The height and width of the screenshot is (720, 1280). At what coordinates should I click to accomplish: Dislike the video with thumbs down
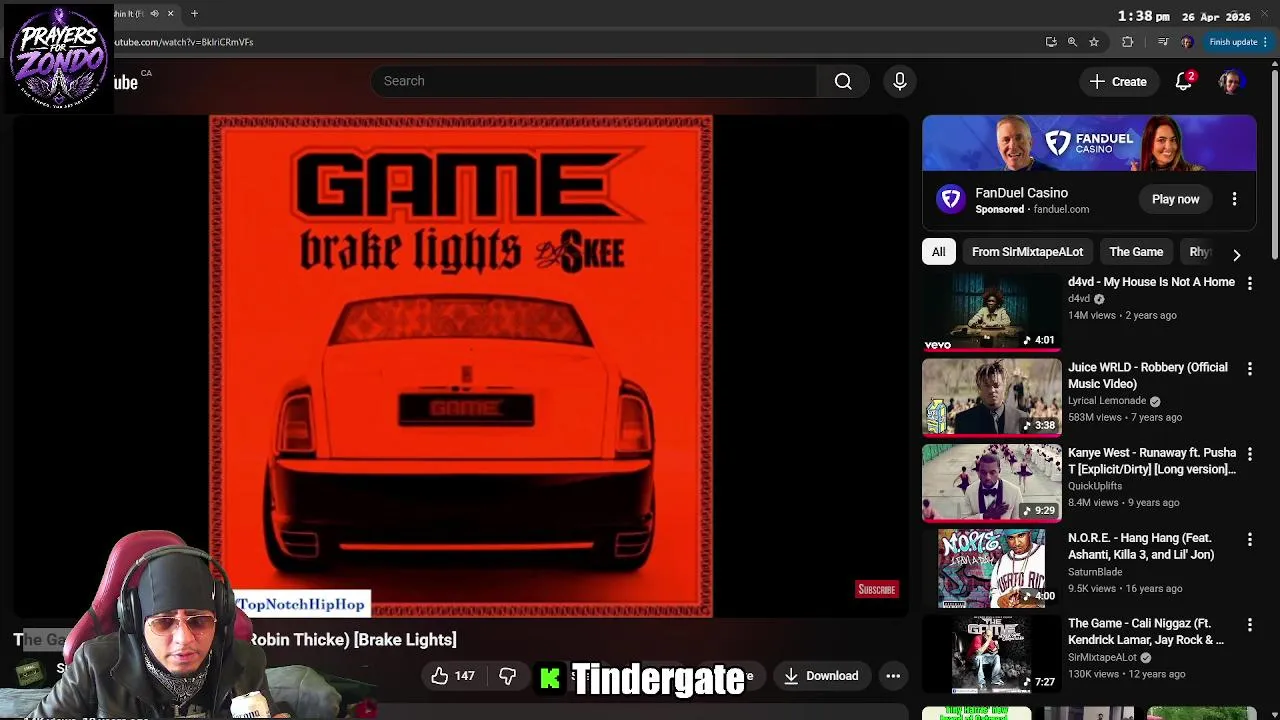tap(508, 676)
